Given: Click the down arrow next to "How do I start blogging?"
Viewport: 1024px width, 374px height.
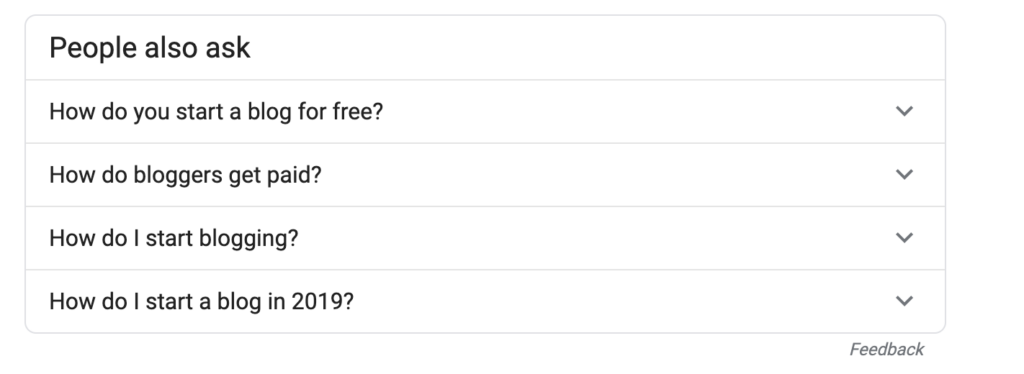Looking at the screenshot, I should 904,238.
